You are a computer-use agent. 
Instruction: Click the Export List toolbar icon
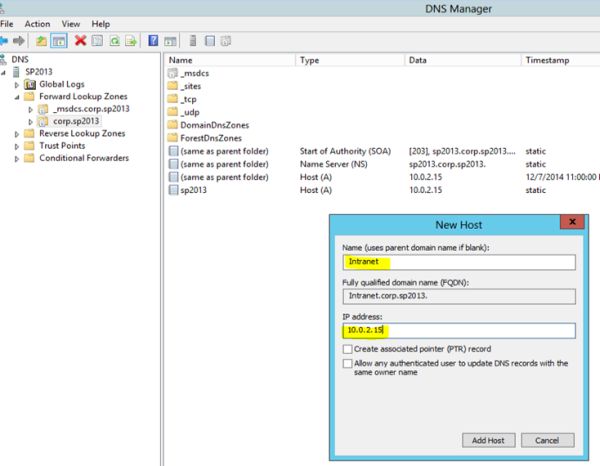[131, 41]
